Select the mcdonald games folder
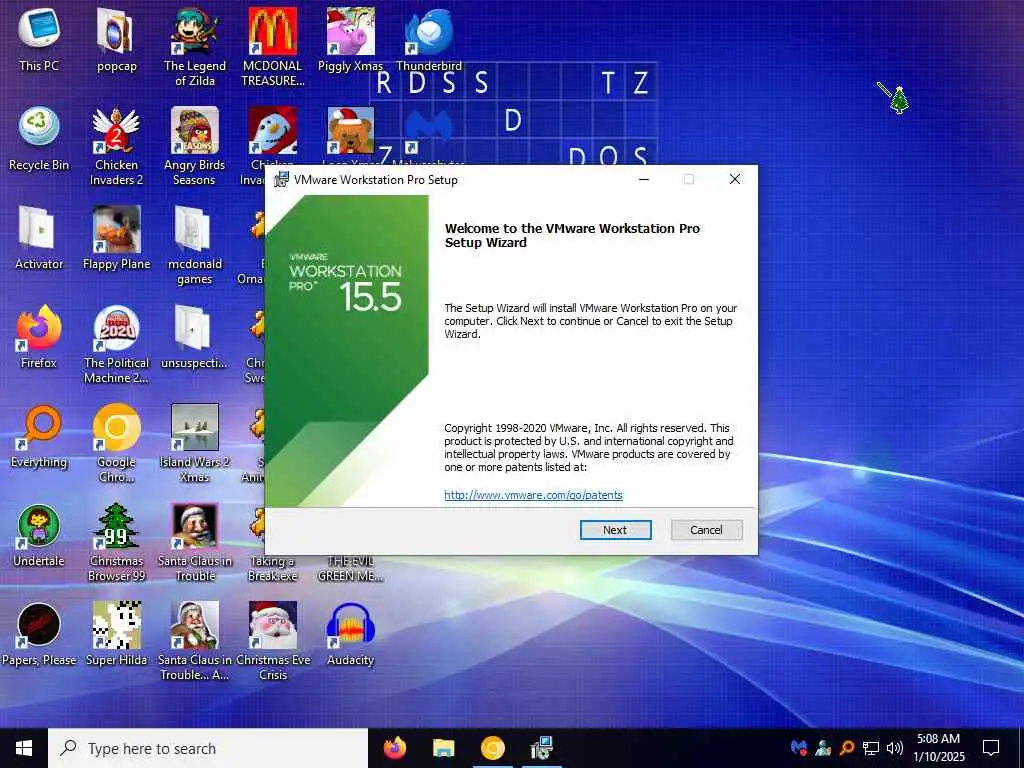This screenshot has width=1024, height=768. click(195, 246)
